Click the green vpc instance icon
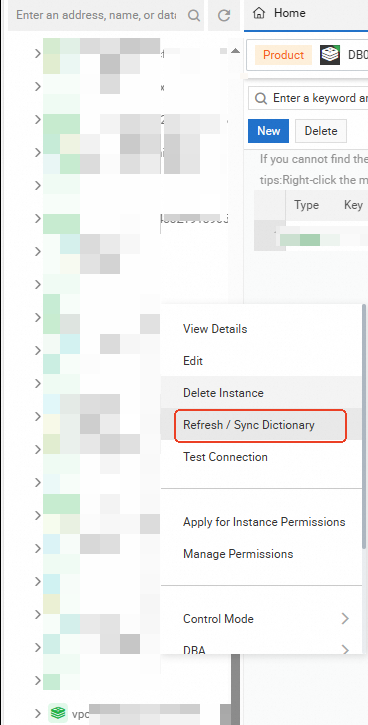 tap(58, 713)
